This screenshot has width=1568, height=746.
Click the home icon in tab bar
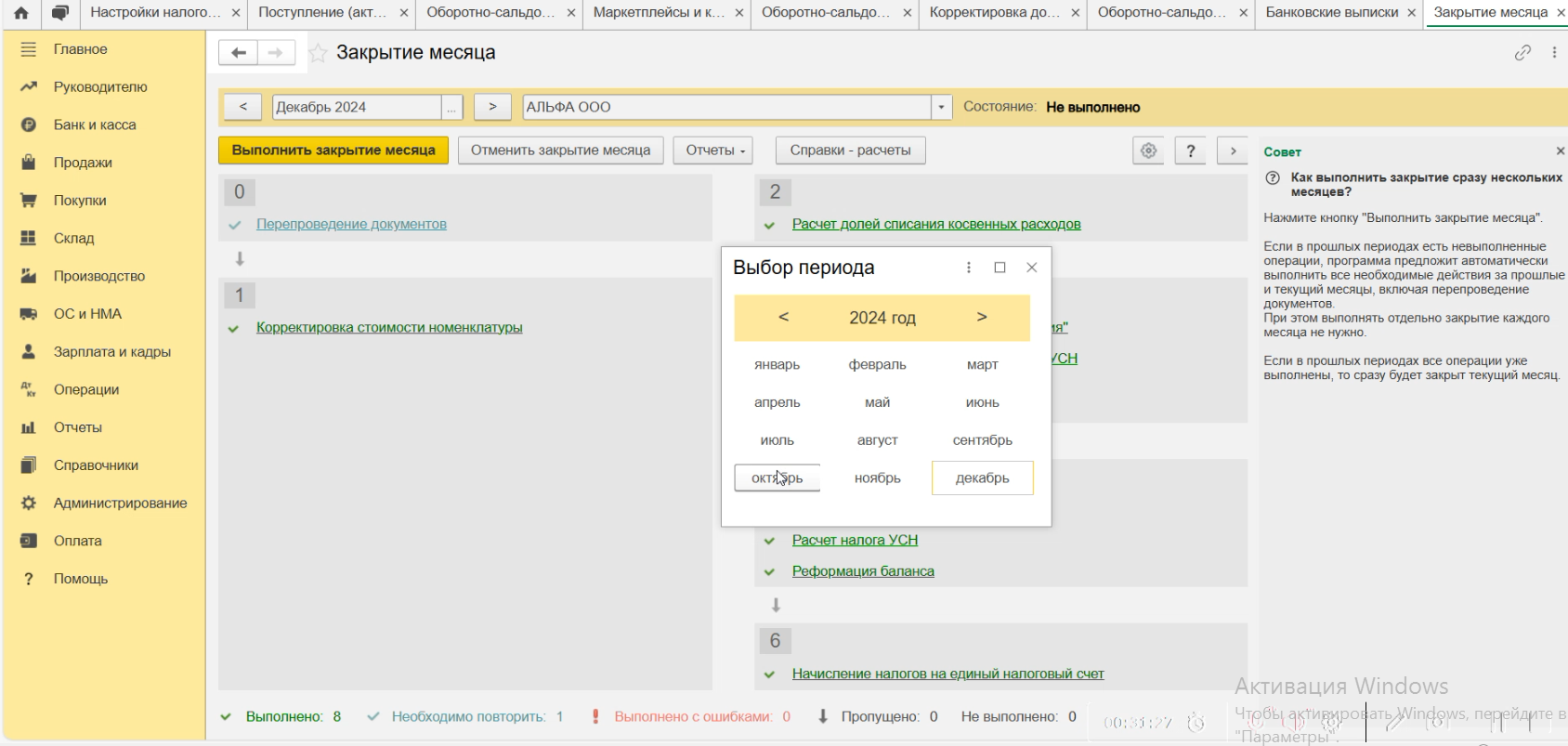tap(21, 13)
